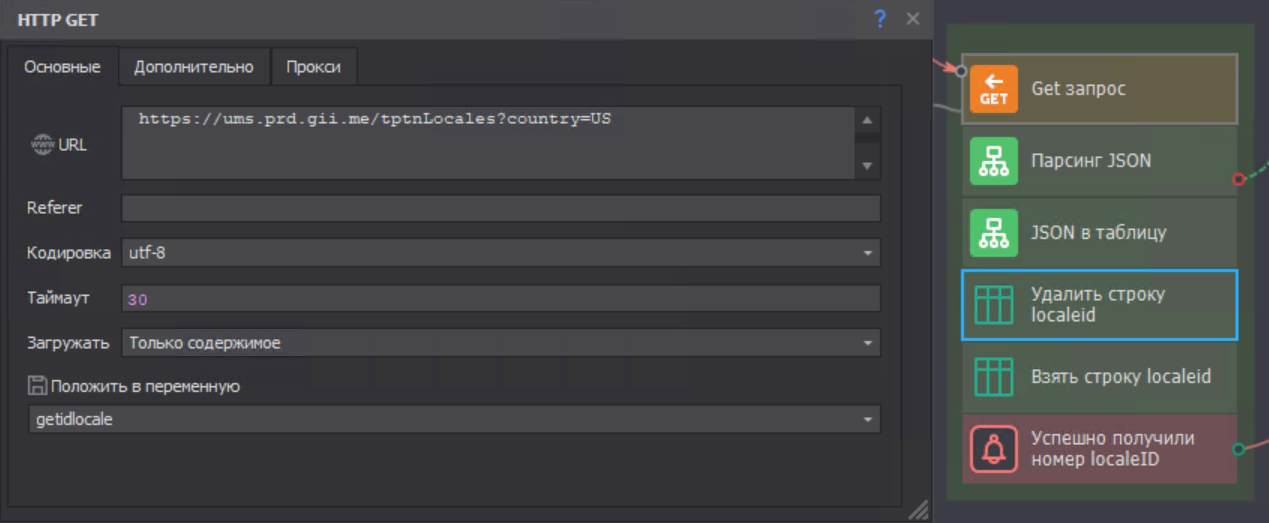Click the HTTP GET title text
The width and height of the screenshot is (1269, 523).
click(x=58, y=19)
